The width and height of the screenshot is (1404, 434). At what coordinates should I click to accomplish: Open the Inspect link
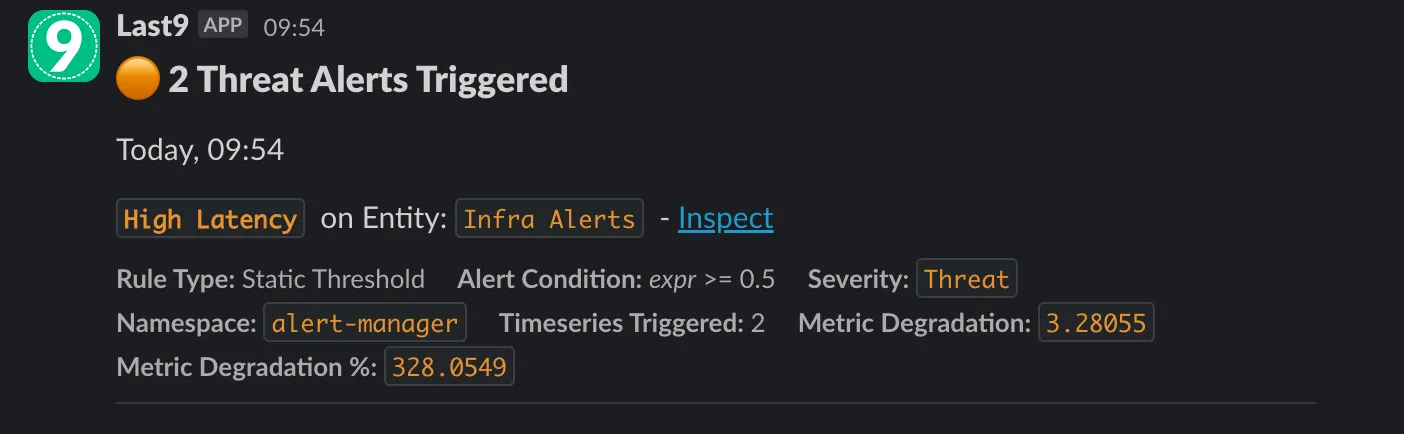coord(725,219)
